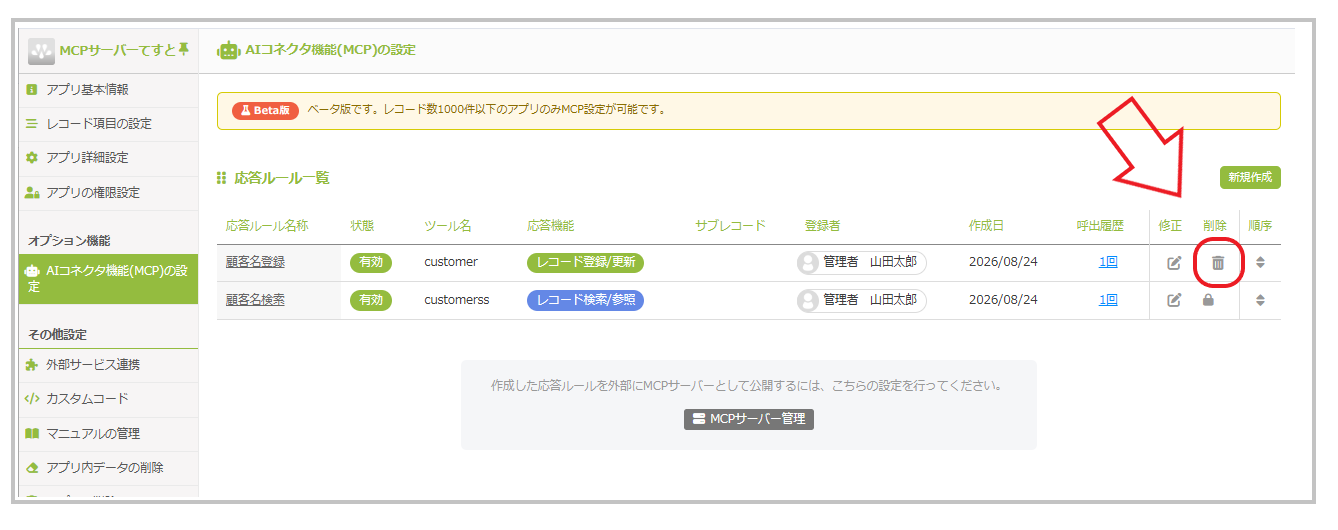The image size is (1338, 530).
Task: Click the list icon next to レコード項目の設定
Action: pyautogui.click(x=32, y=124)
